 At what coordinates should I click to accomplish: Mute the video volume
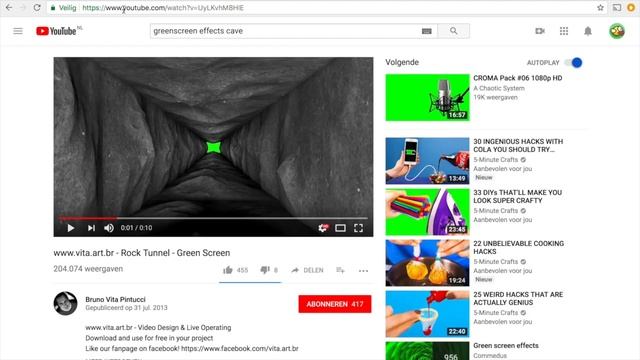click(109, 228)
